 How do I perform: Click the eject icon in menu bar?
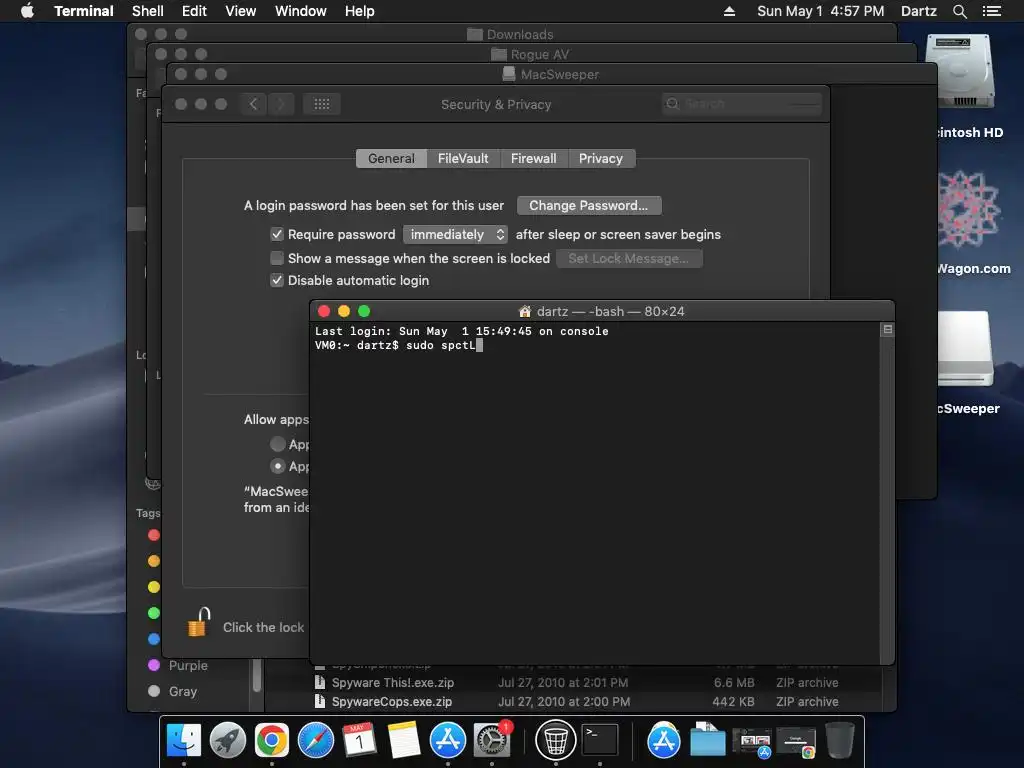[x=729, y=11]
